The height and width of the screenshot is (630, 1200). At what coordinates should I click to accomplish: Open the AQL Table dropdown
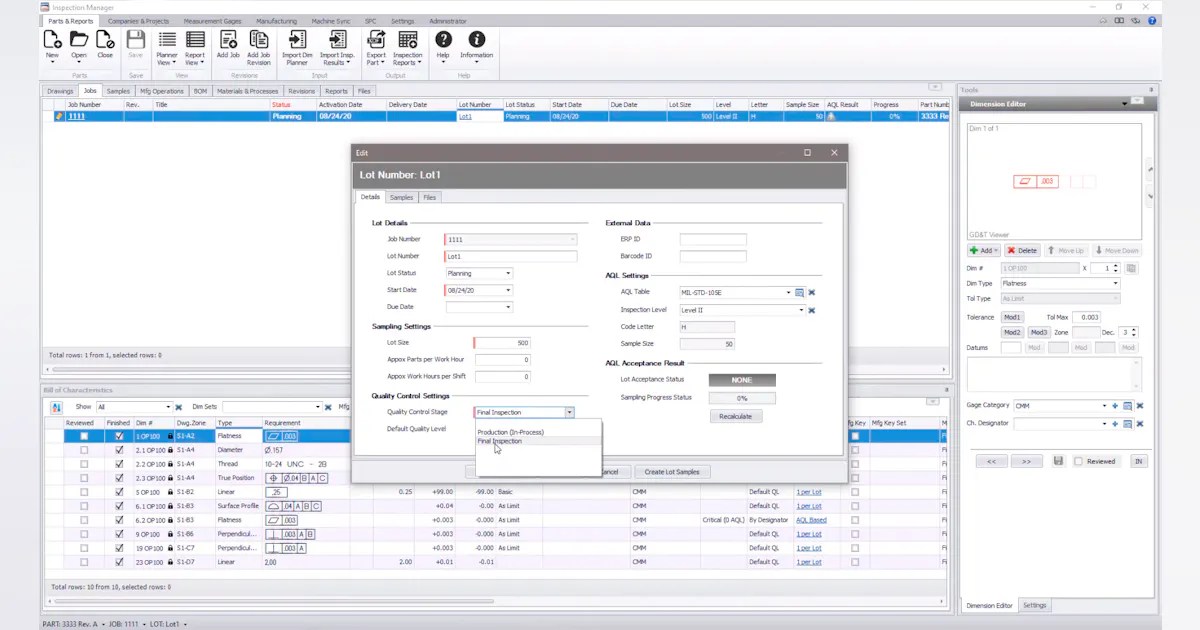(787, 293)
